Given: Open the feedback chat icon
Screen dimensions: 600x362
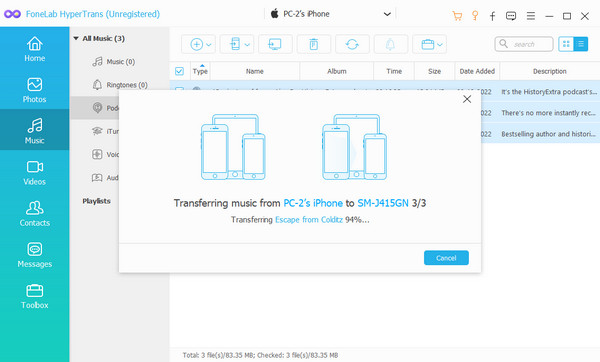Looking at the screenshot, I should point(511,16).
